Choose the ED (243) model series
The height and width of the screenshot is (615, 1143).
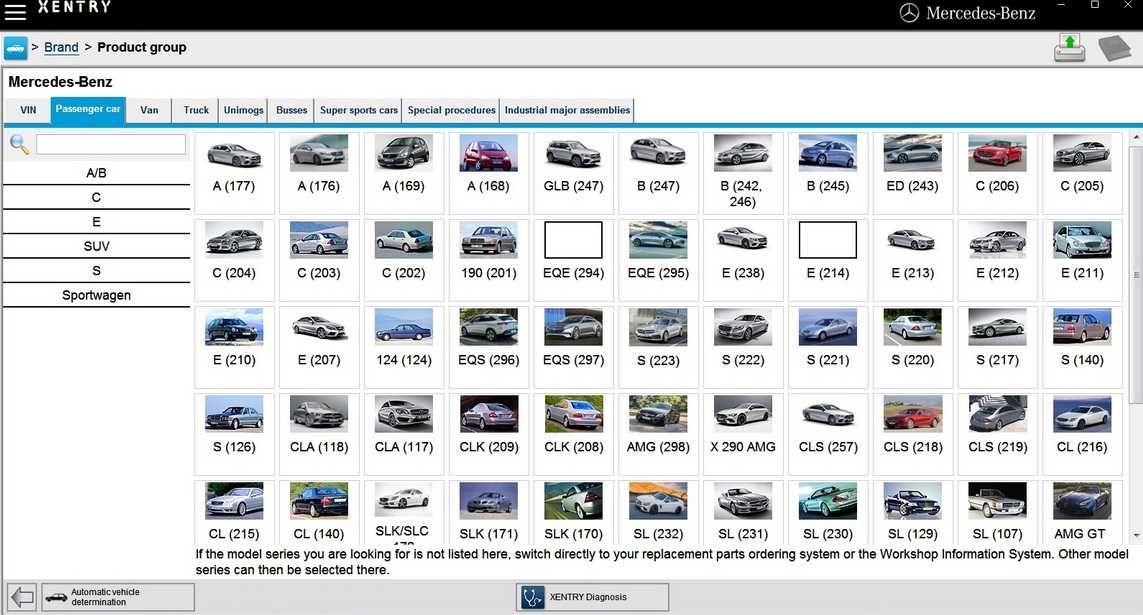[x=913, y=173]
